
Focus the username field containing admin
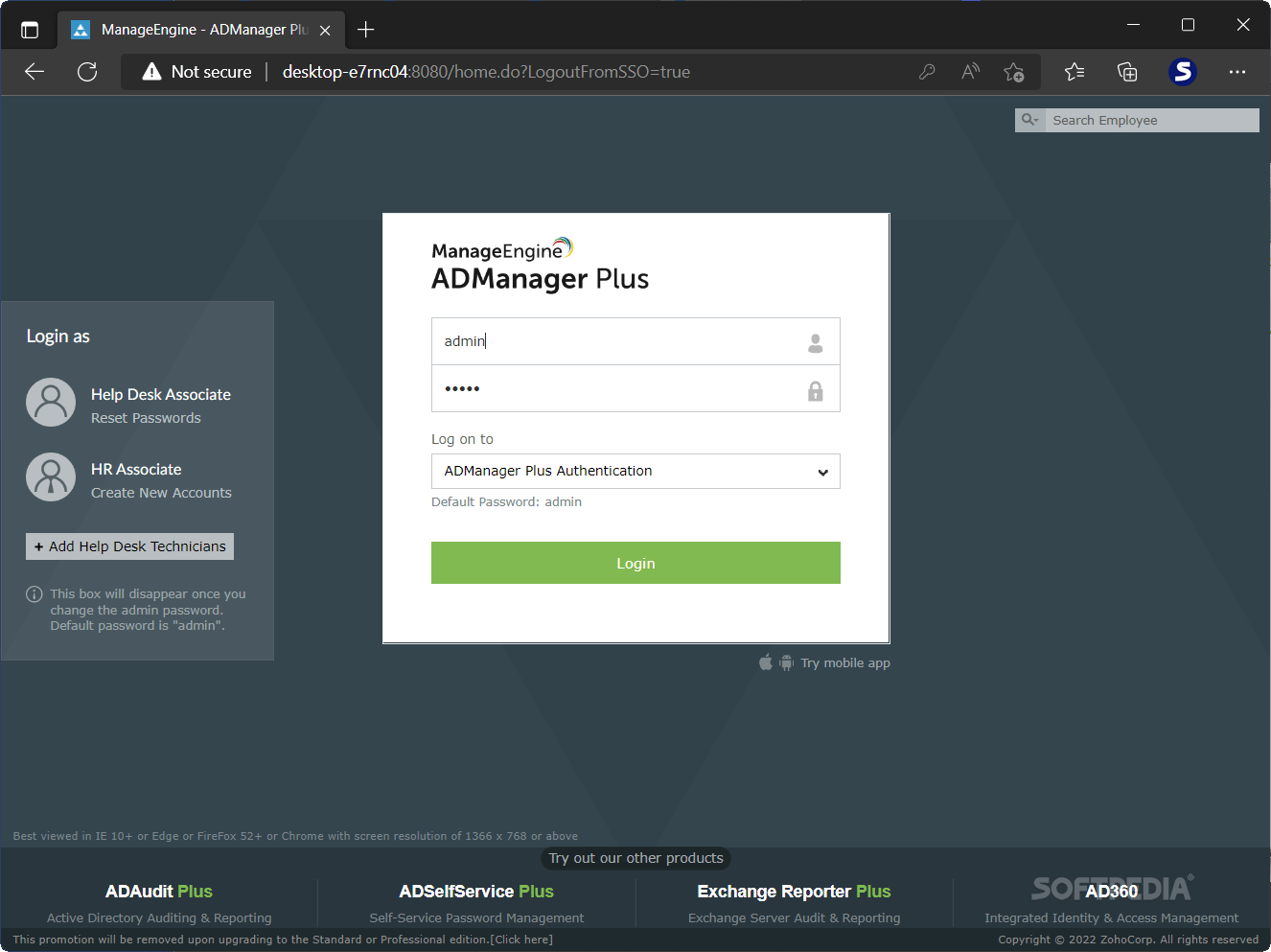635,341
